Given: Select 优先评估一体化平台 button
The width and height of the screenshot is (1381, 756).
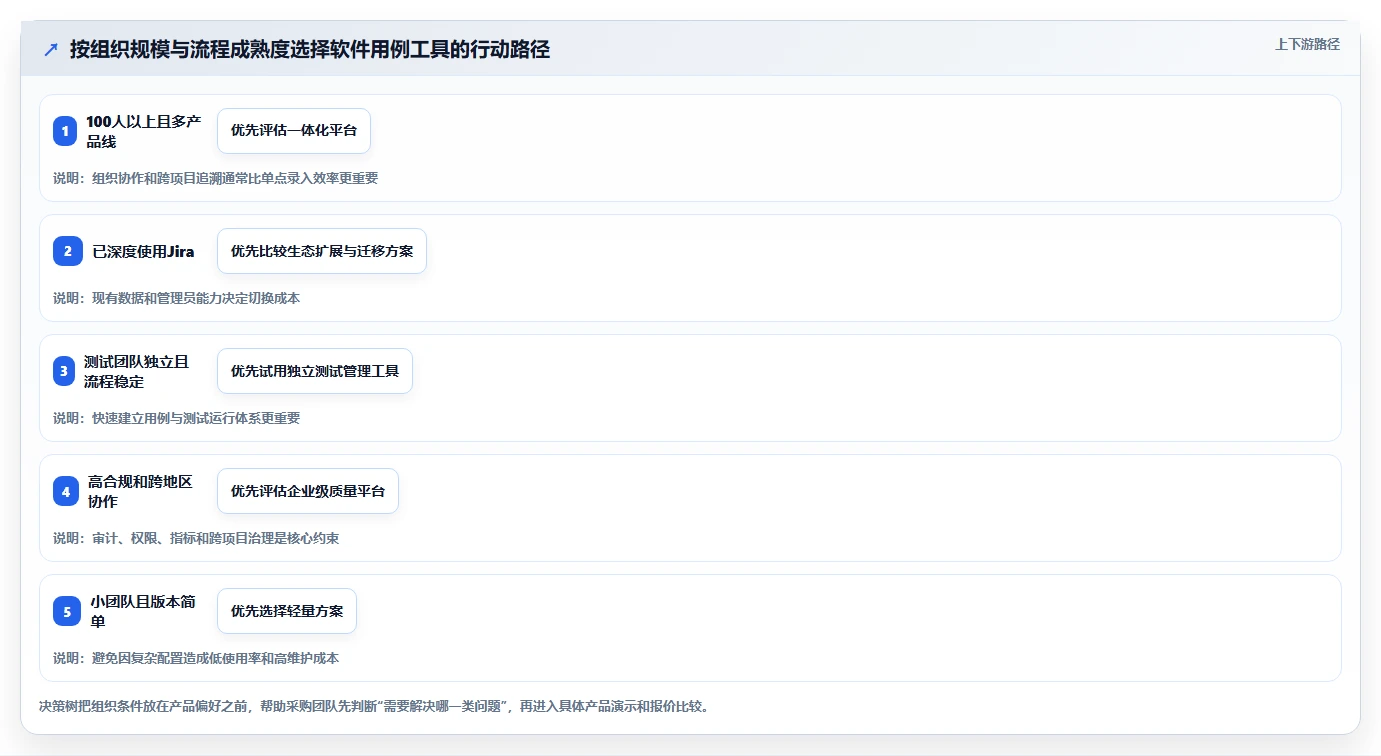Looking at the screenshot, I should point(294,131).
